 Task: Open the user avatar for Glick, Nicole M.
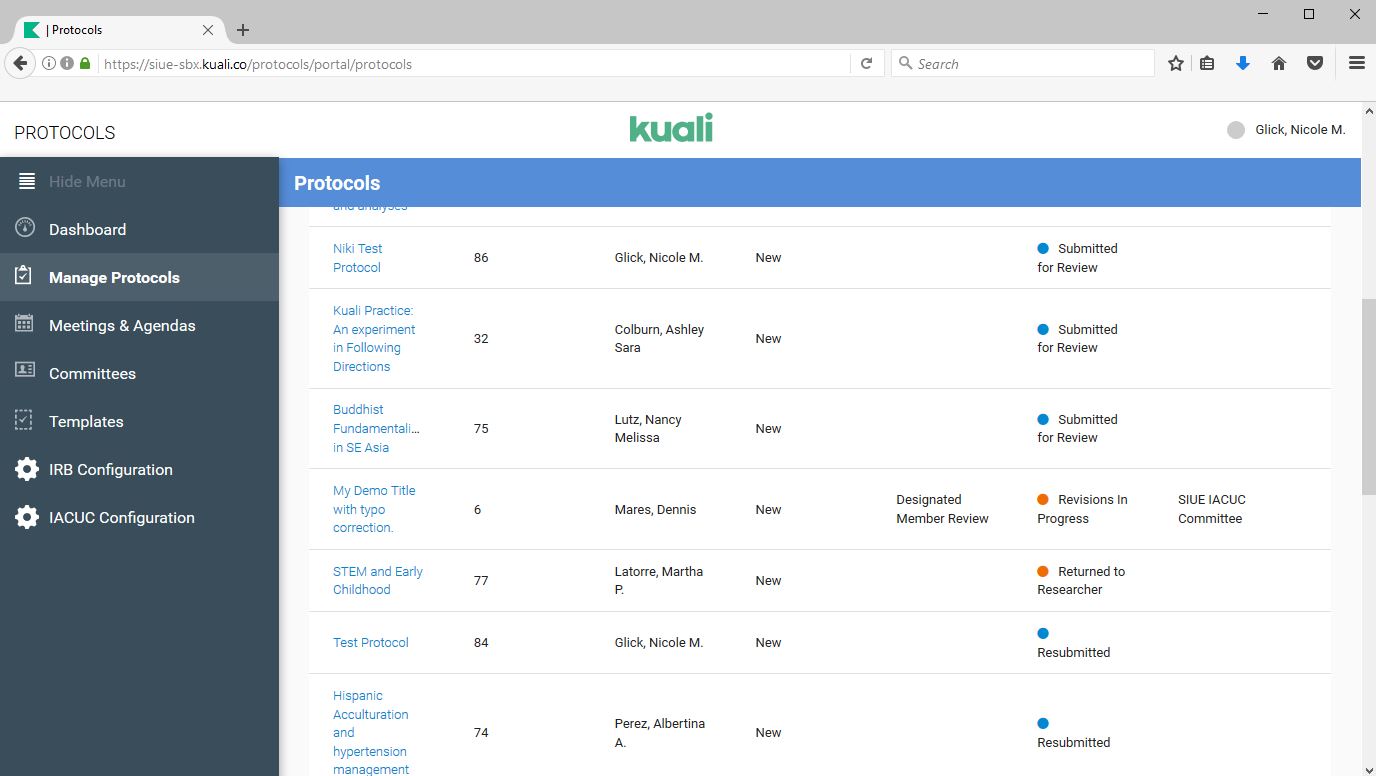click(x=1236, y=130)
